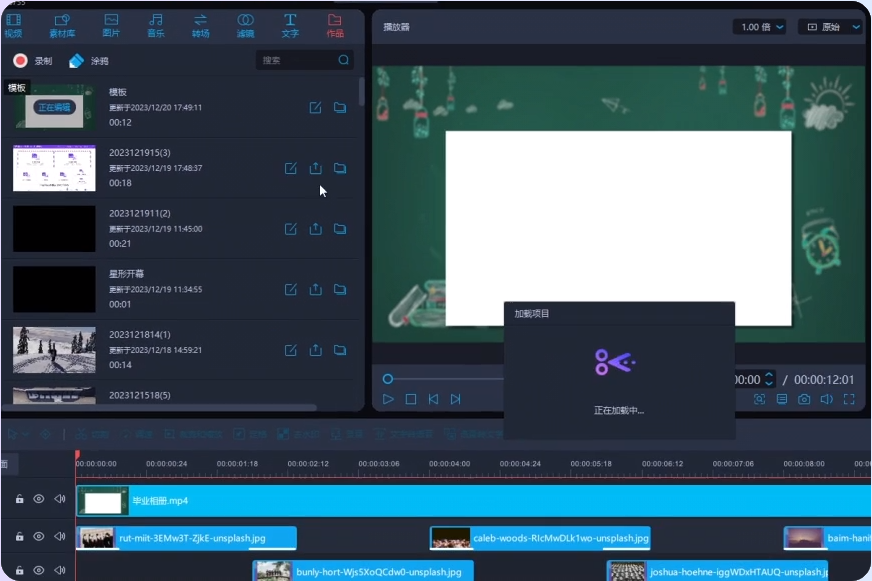872x581 pixels.
Task: Mute the 毕业相册.mp4 track
Action: 60,499
